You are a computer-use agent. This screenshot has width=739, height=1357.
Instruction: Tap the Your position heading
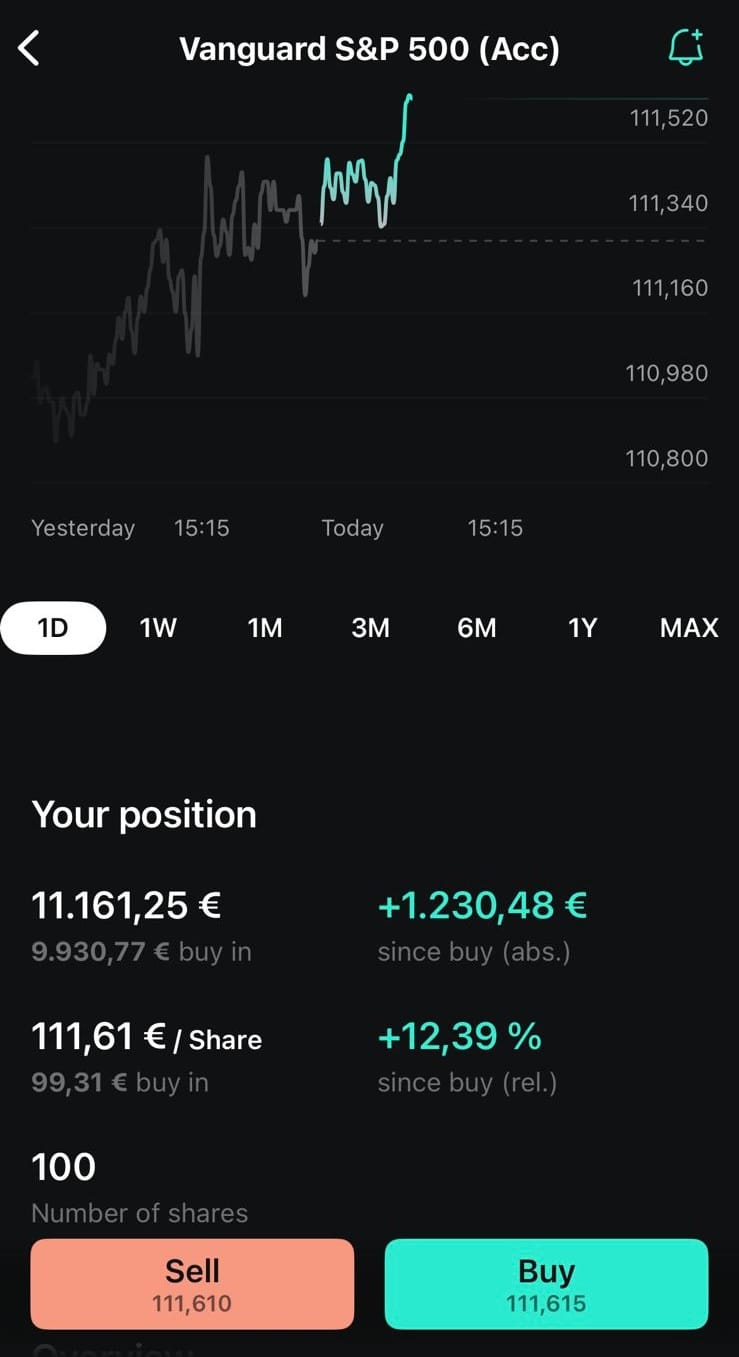click(144, 815)
